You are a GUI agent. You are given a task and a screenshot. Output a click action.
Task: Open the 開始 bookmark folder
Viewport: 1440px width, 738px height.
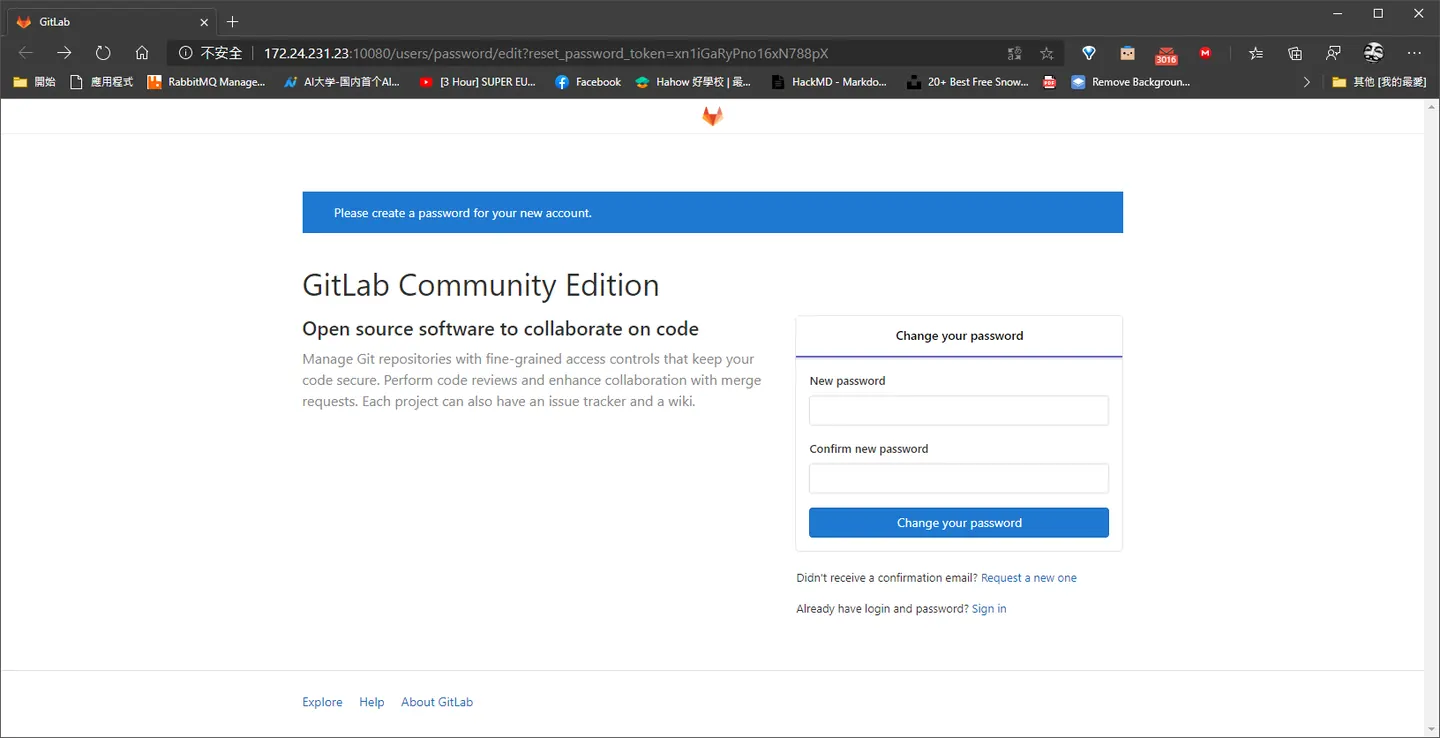pyautogui.click(x=34, y=82)
